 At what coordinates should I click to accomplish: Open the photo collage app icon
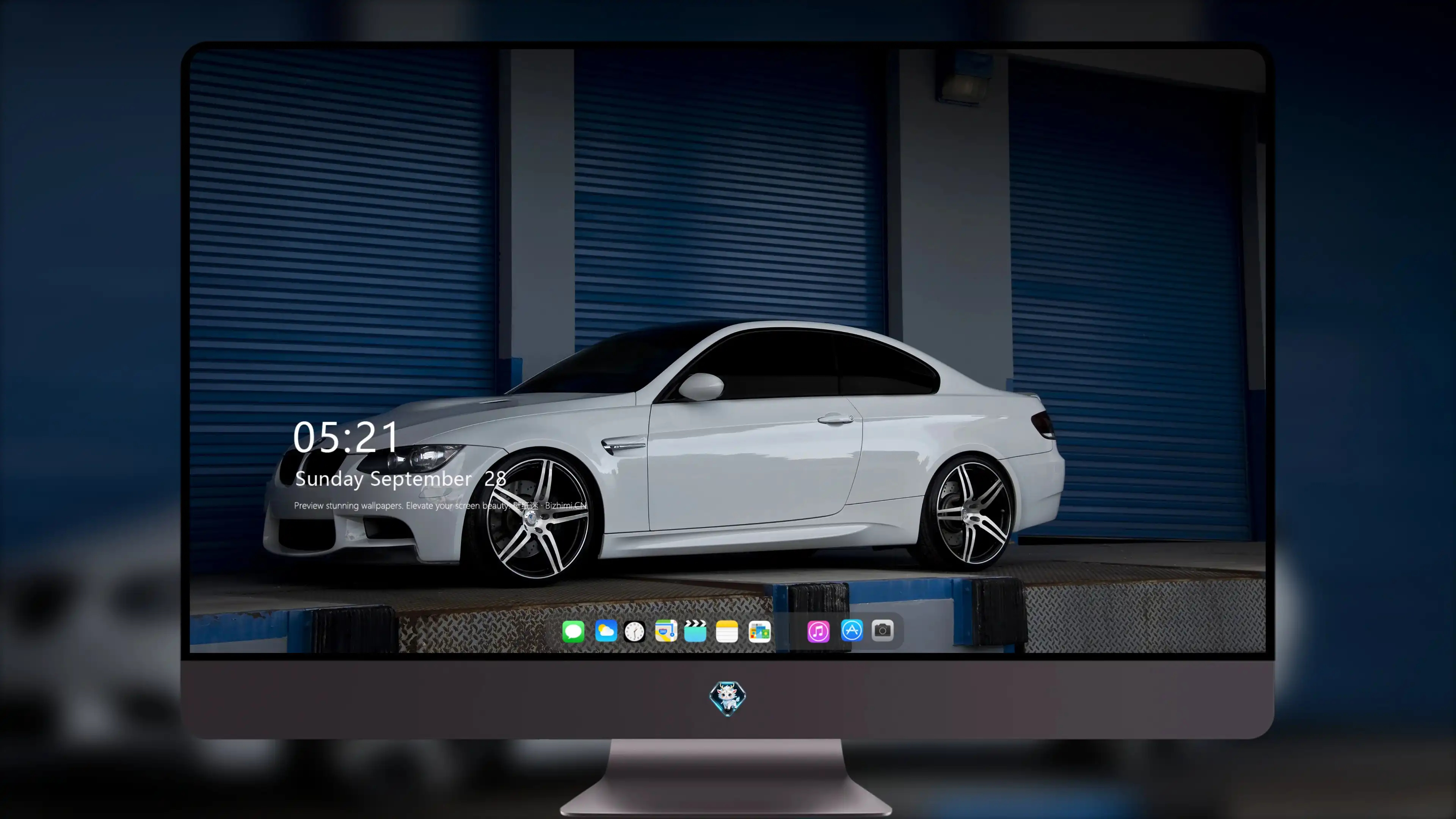pos(759,631)
